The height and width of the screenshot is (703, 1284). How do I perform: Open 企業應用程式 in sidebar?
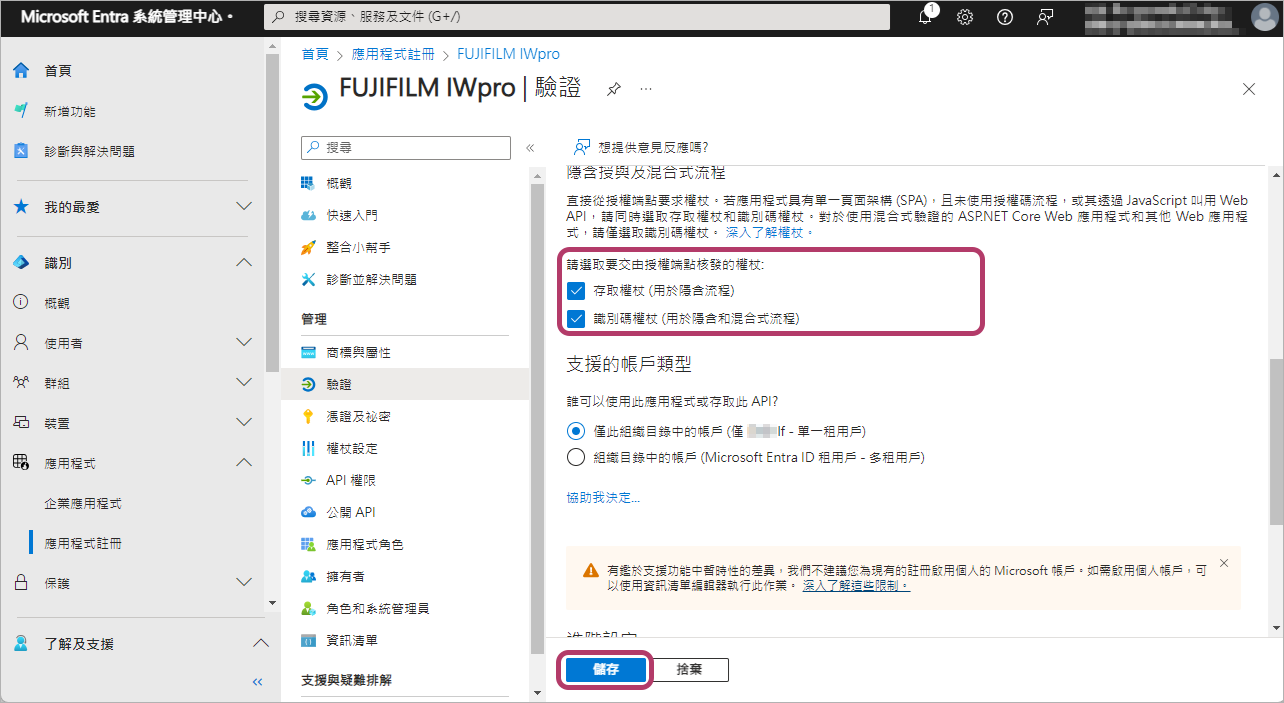tap(83, 503)
